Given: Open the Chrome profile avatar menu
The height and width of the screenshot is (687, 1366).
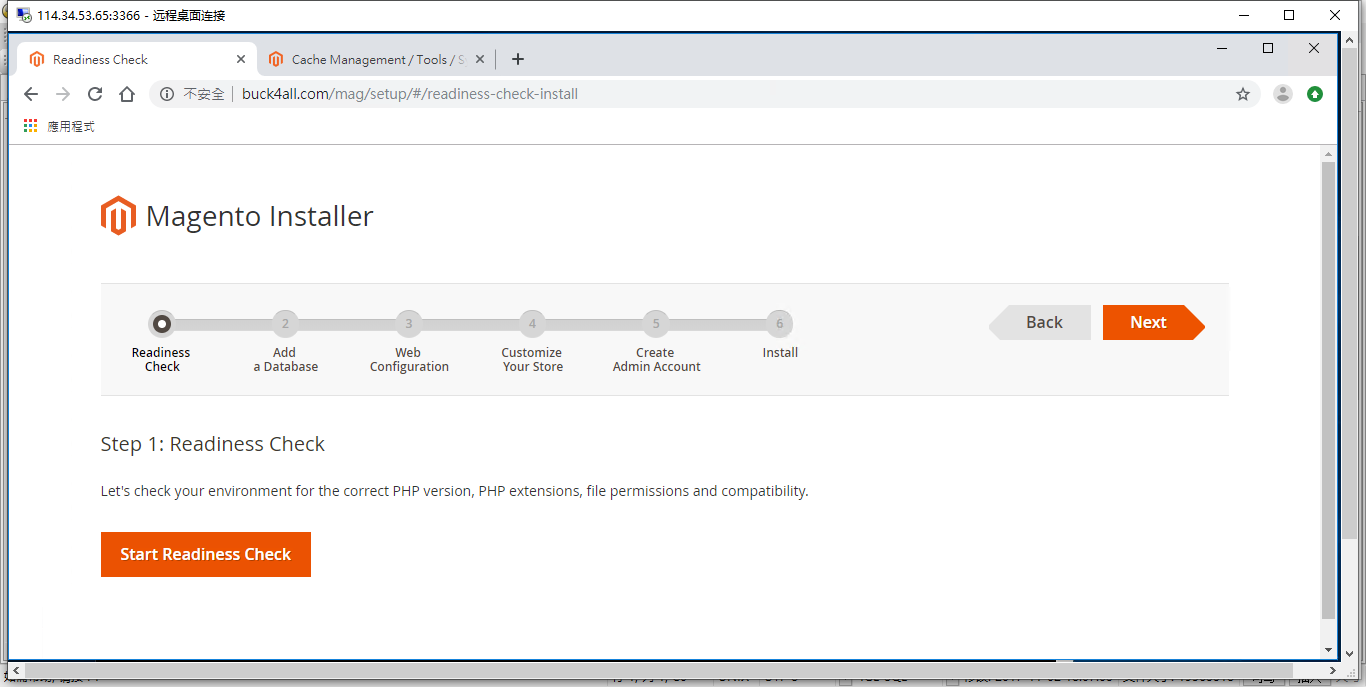Looking at the screenshot, I should pos(1282,94).
